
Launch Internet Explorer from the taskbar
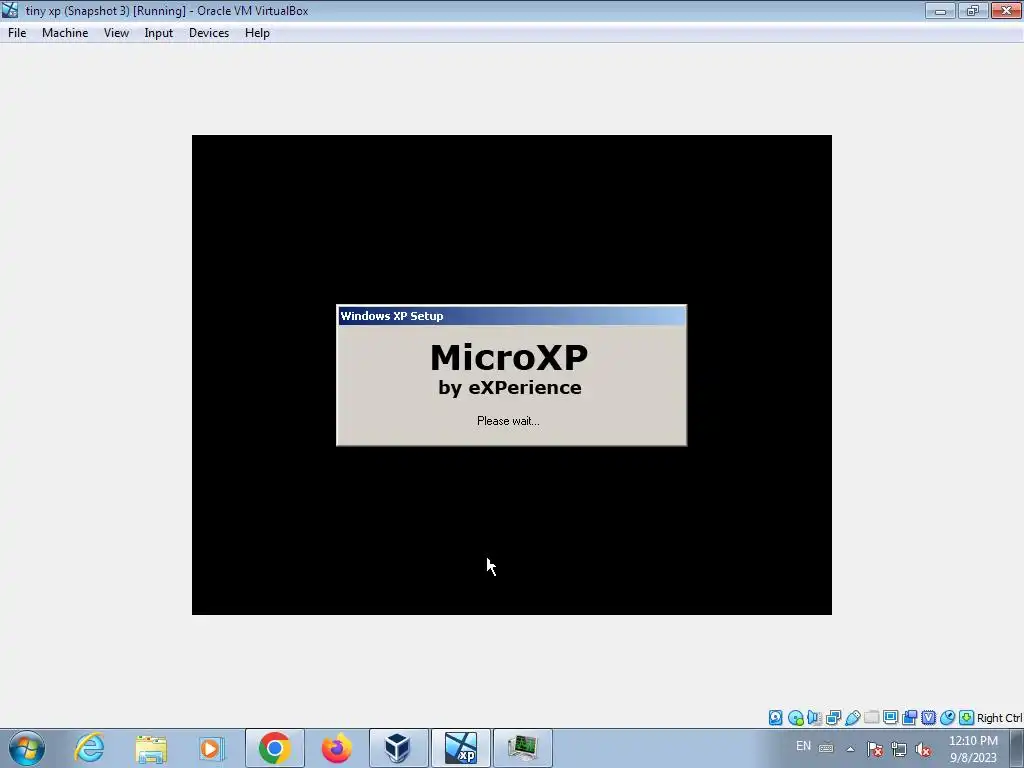pos(89,748)
